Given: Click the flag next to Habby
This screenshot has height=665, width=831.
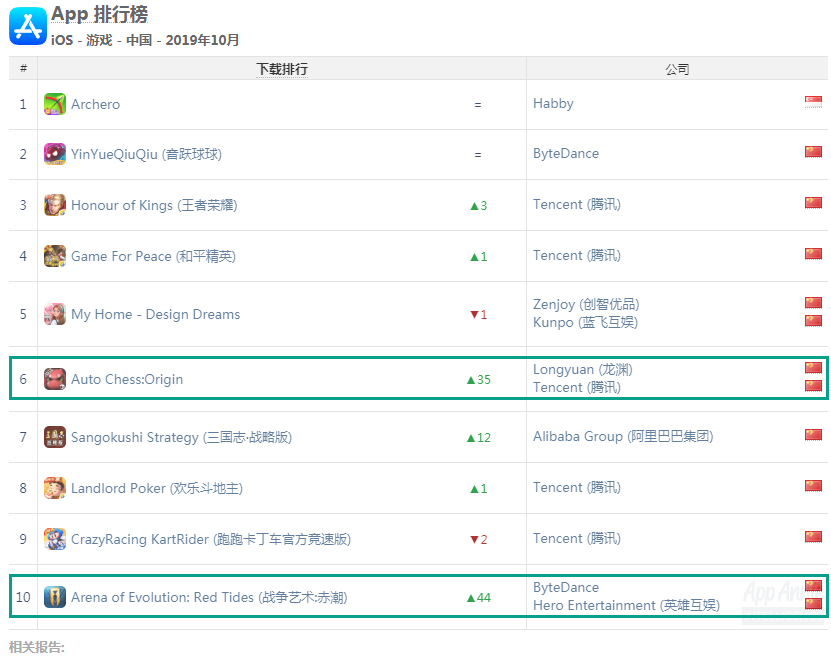Looking at the screenshot, I should [x=813, y=102].
